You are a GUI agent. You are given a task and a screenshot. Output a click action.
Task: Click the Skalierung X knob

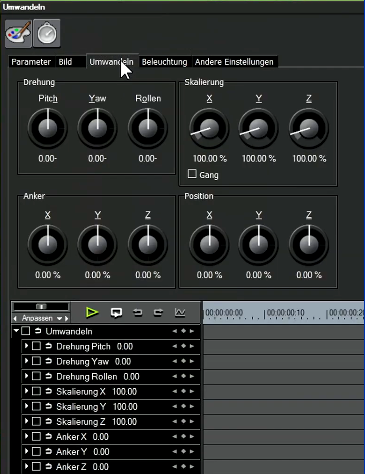[x=209, y=128]
